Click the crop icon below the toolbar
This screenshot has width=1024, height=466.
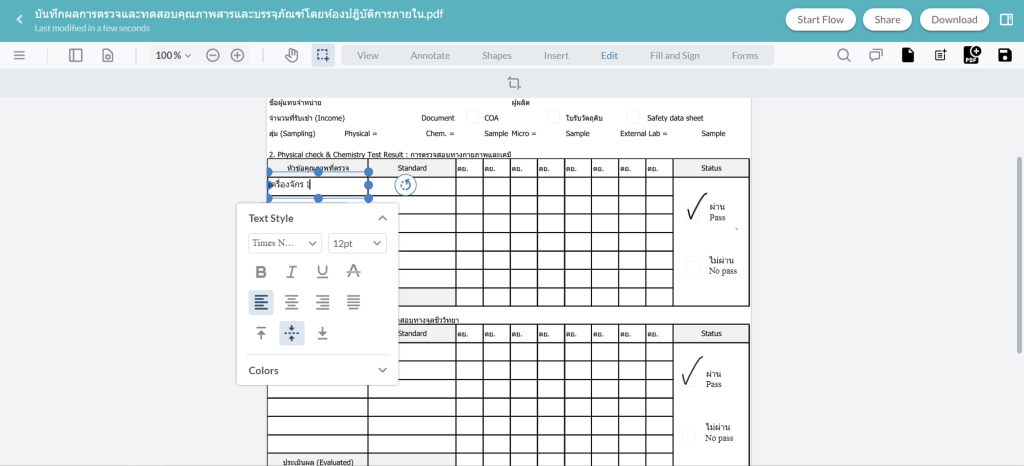tap(514, 83)
